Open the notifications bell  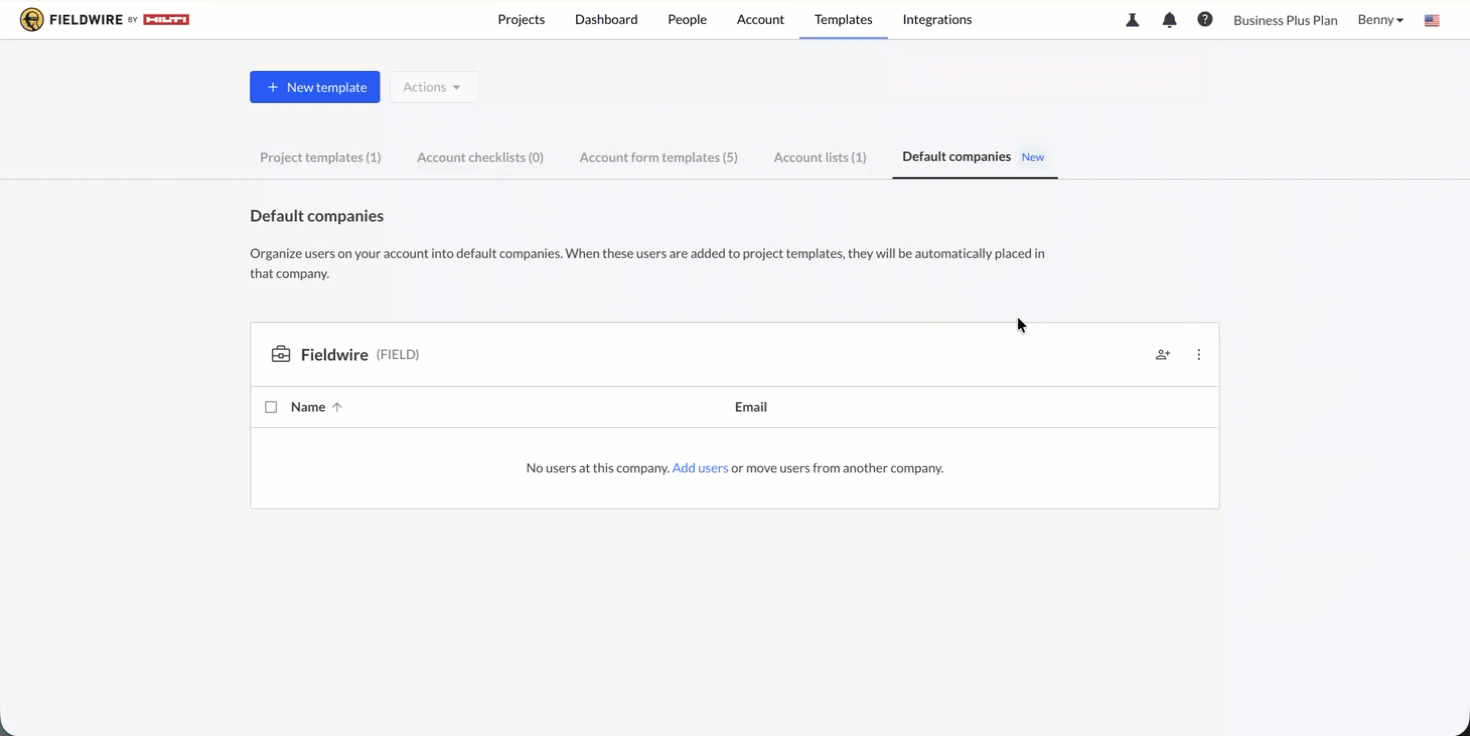pos(1169,20)
